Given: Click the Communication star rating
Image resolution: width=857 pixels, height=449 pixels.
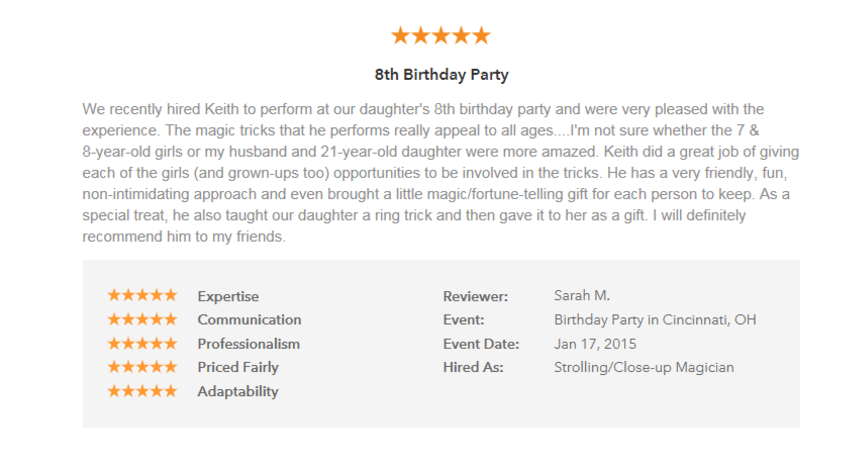Looking at the screenshot, I should (x=142, y=319).
